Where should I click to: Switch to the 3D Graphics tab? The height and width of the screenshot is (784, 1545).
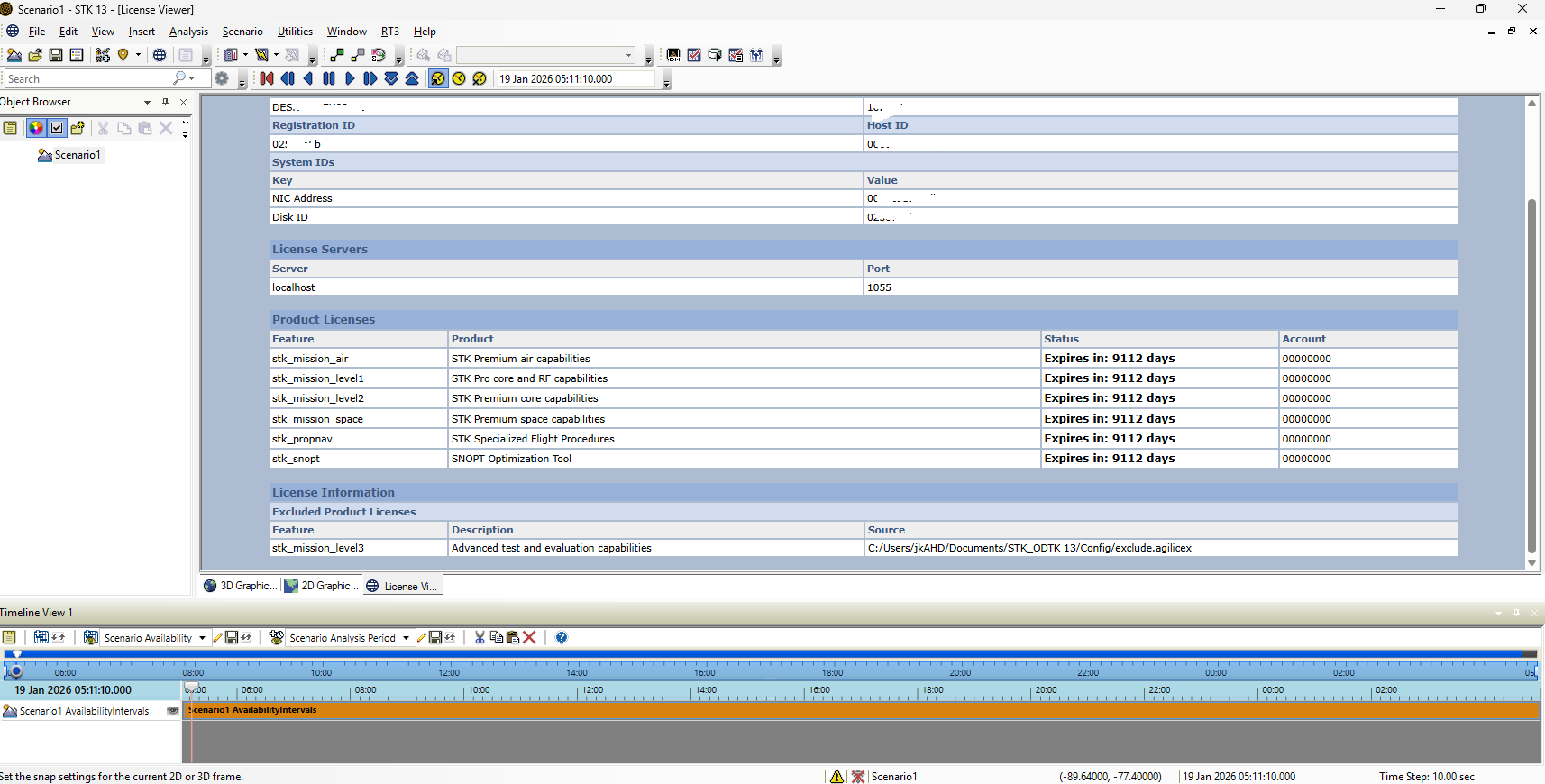[240, 586]
